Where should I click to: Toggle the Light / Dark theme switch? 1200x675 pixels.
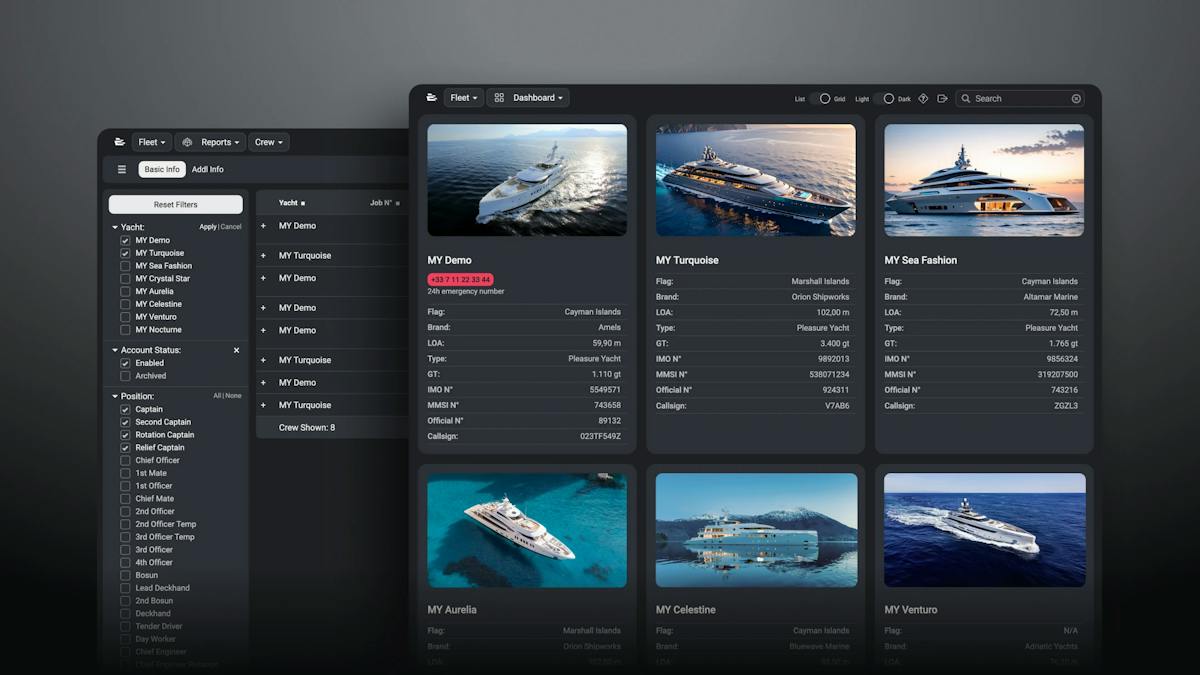coord(884,99)
